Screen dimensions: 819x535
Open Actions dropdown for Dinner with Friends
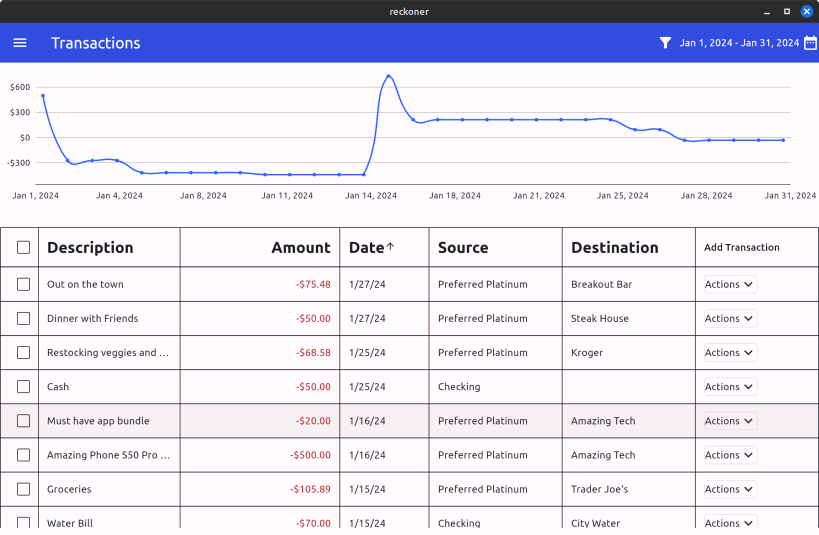pos(730,318)
